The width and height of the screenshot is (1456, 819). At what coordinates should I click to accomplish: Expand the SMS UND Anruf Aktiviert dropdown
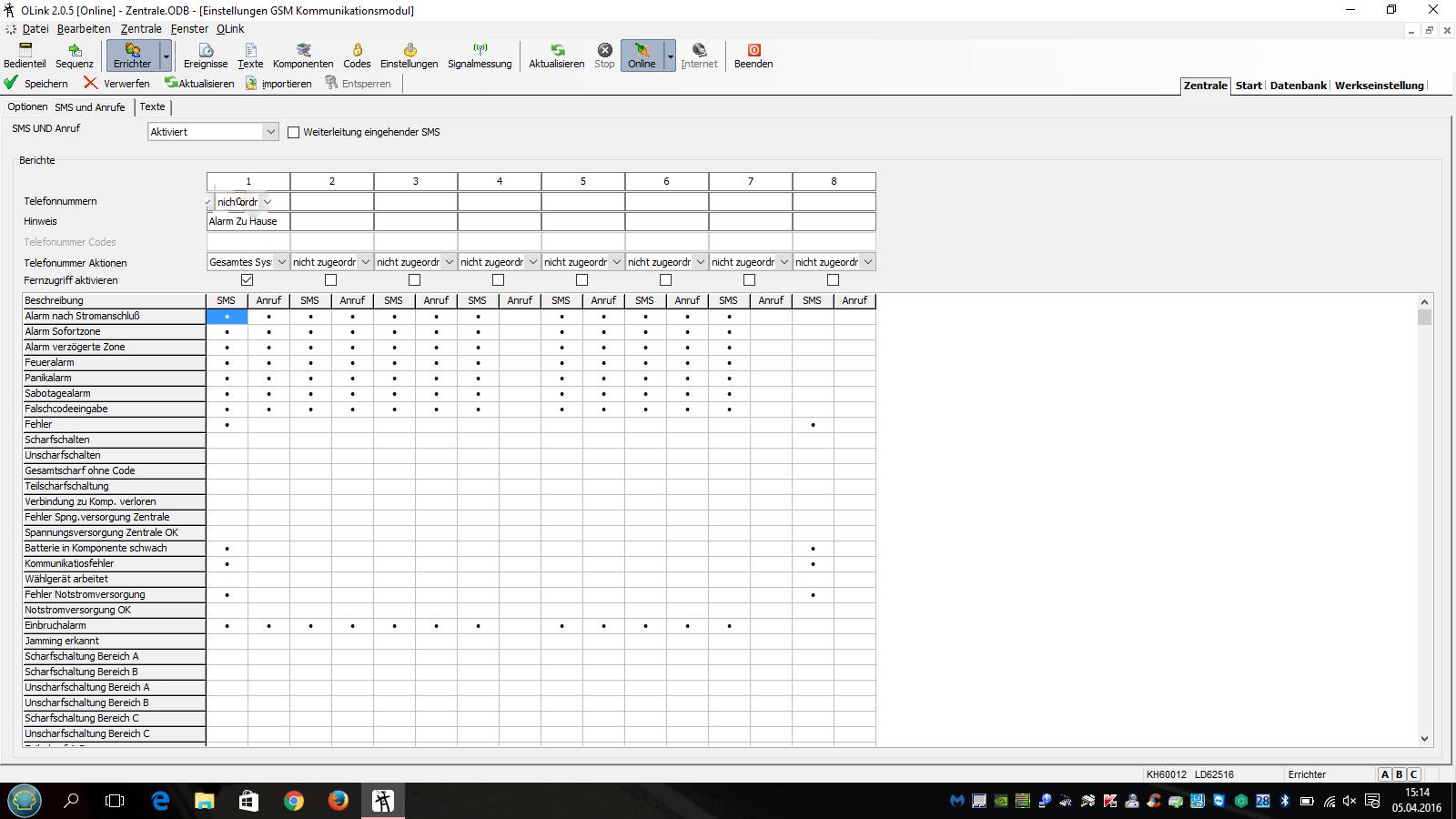(x=270, y=132)
